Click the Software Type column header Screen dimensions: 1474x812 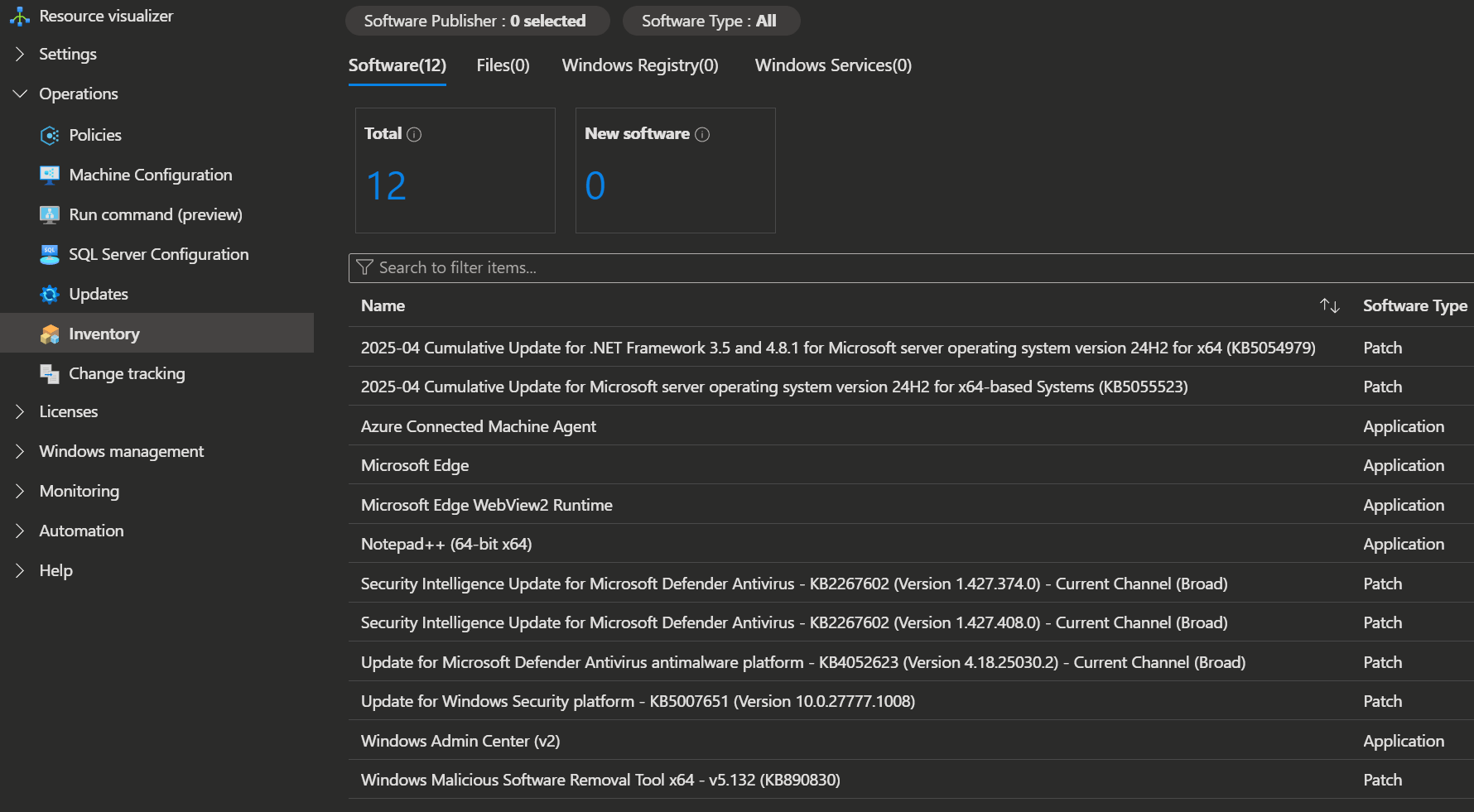(x=1415, y=305)
